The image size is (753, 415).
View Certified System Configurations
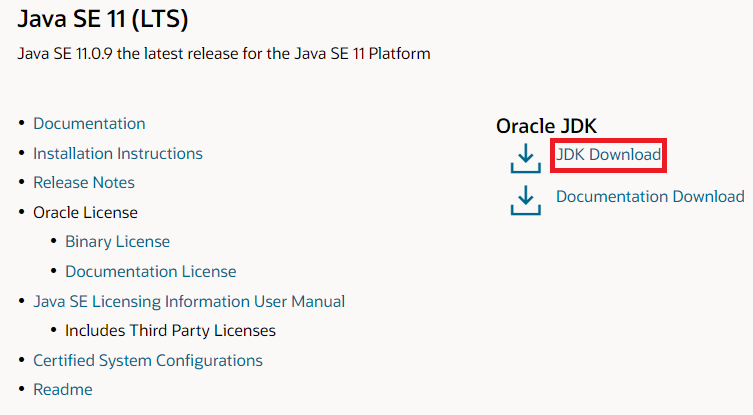click(148, 360)
